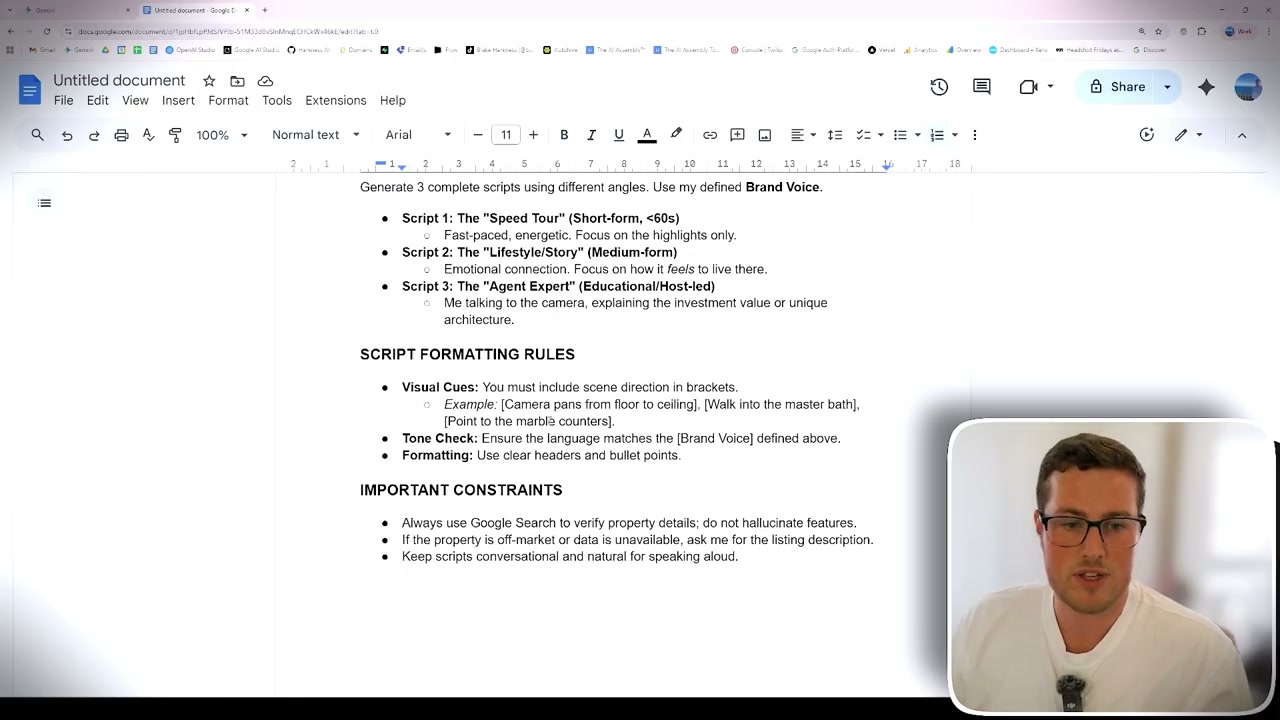The width and height of the screenshot is (1280, 720).
Task: Open the Edit menu
Action: point(97,101)
